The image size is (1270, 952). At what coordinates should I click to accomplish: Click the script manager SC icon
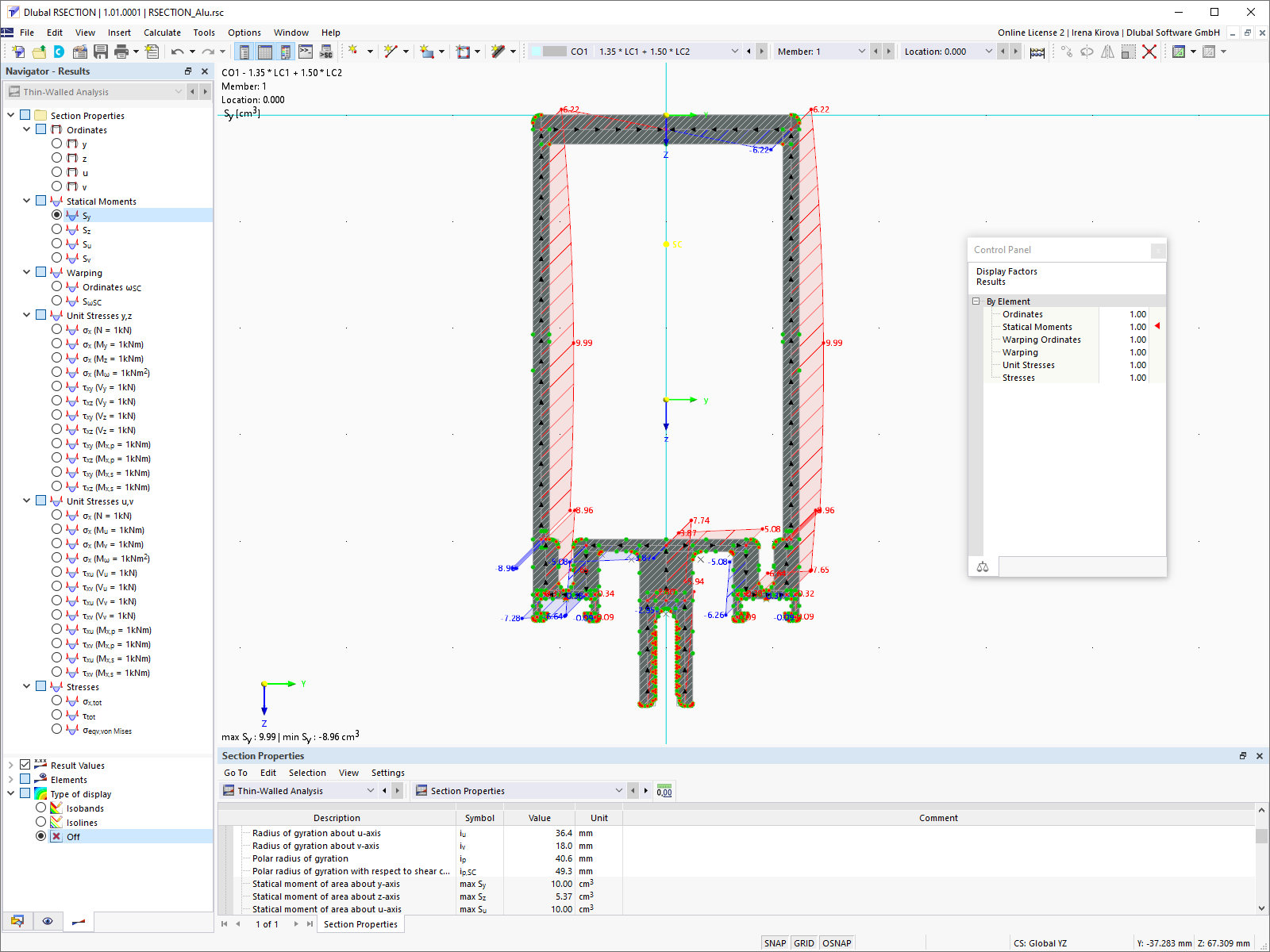(x=325, y=52)
